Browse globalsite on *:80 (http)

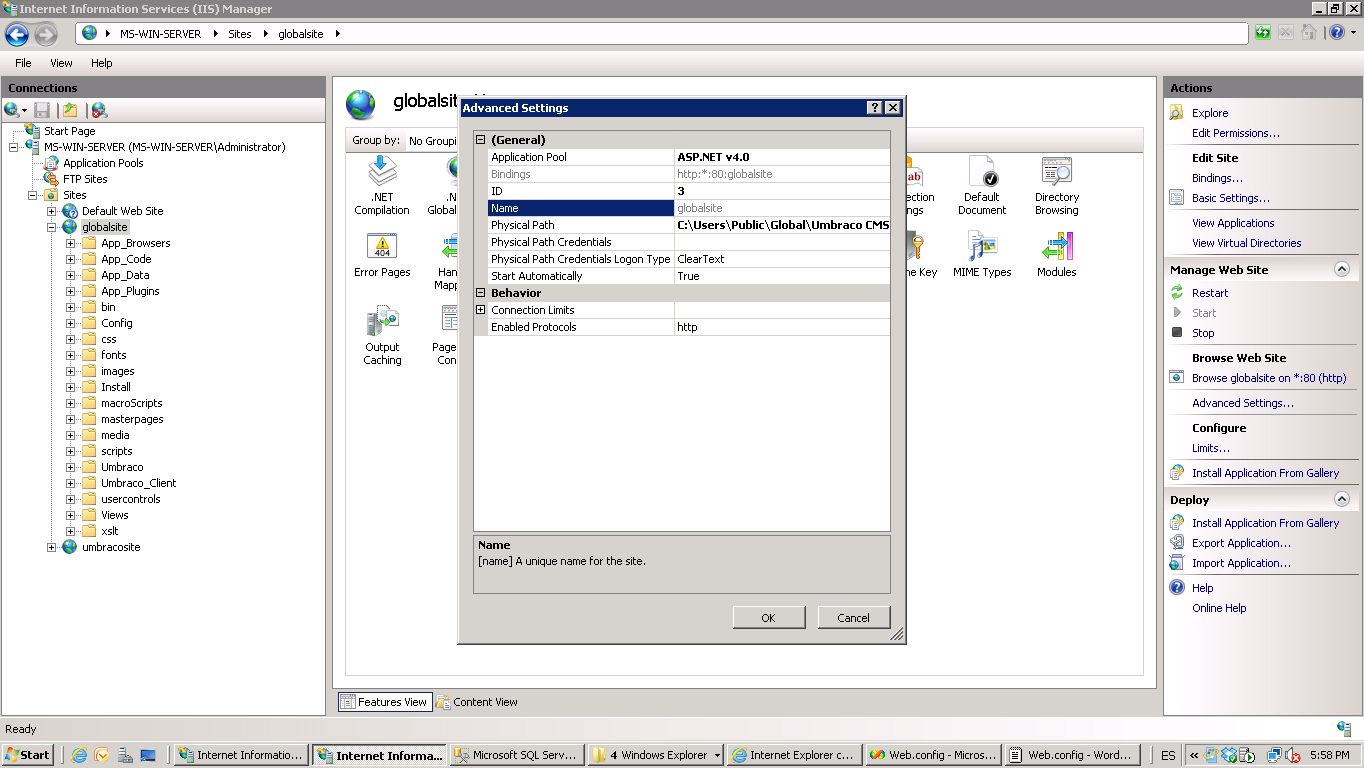coord(1269,378)
